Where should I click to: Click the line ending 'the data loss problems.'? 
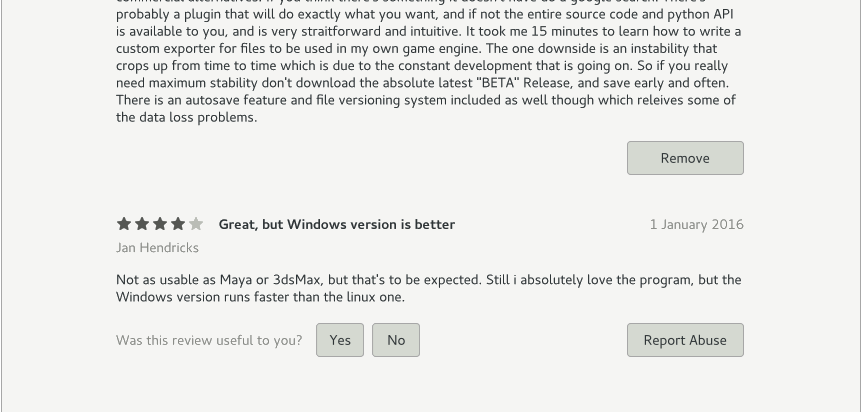pos(187,118)
